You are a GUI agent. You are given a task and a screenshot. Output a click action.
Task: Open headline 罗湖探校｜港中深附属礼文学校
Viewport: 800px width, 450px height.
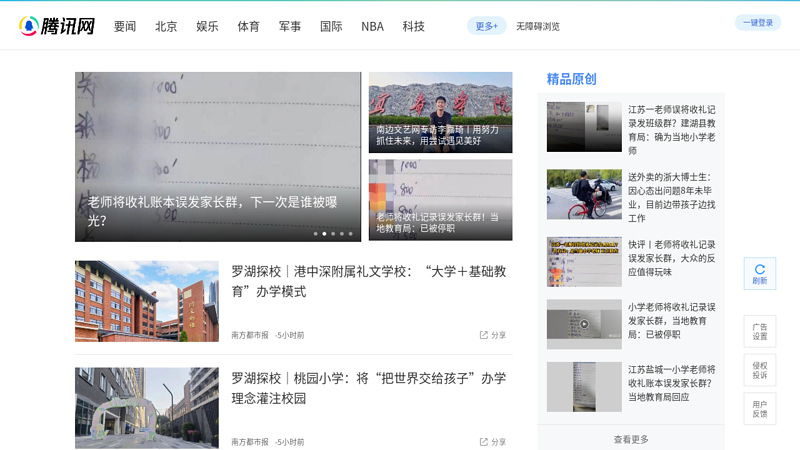[368, 281]
